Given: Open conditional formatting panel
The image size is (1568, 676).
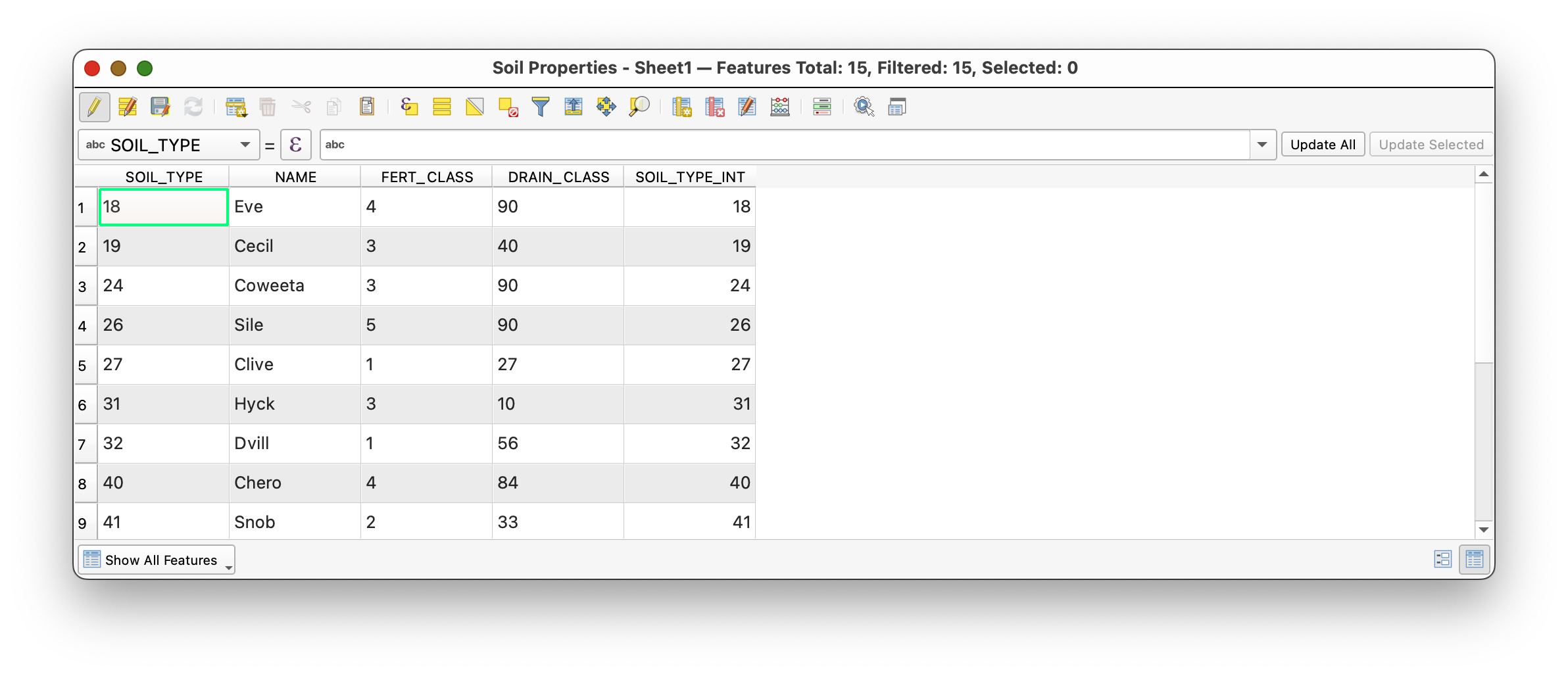Looking at the screenshot, I should coord(822,107).
